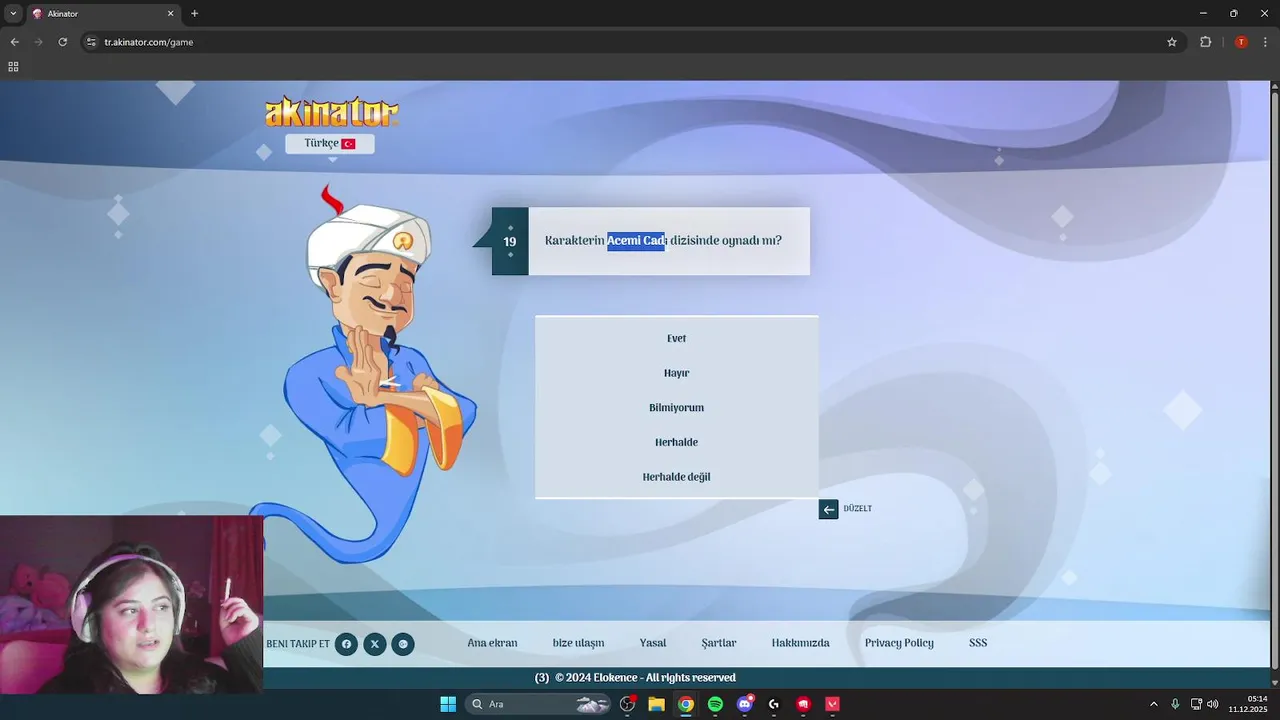Open the Windows Start menu
The width and height of the screenshot is (1280, 720).
[448, 704]
